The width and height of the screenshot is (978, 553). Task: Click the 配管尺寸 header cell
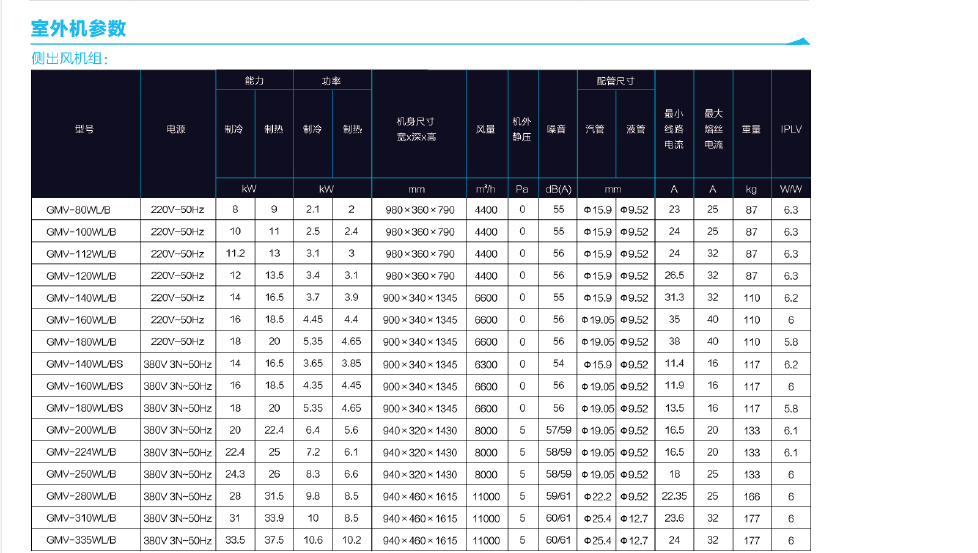(615, 81)
